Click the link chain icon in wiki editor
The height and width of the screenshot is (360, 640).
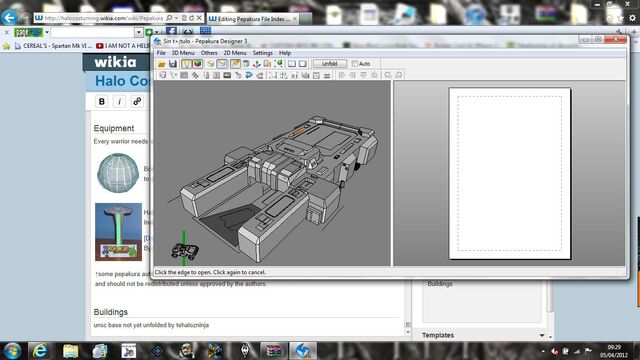137,101
